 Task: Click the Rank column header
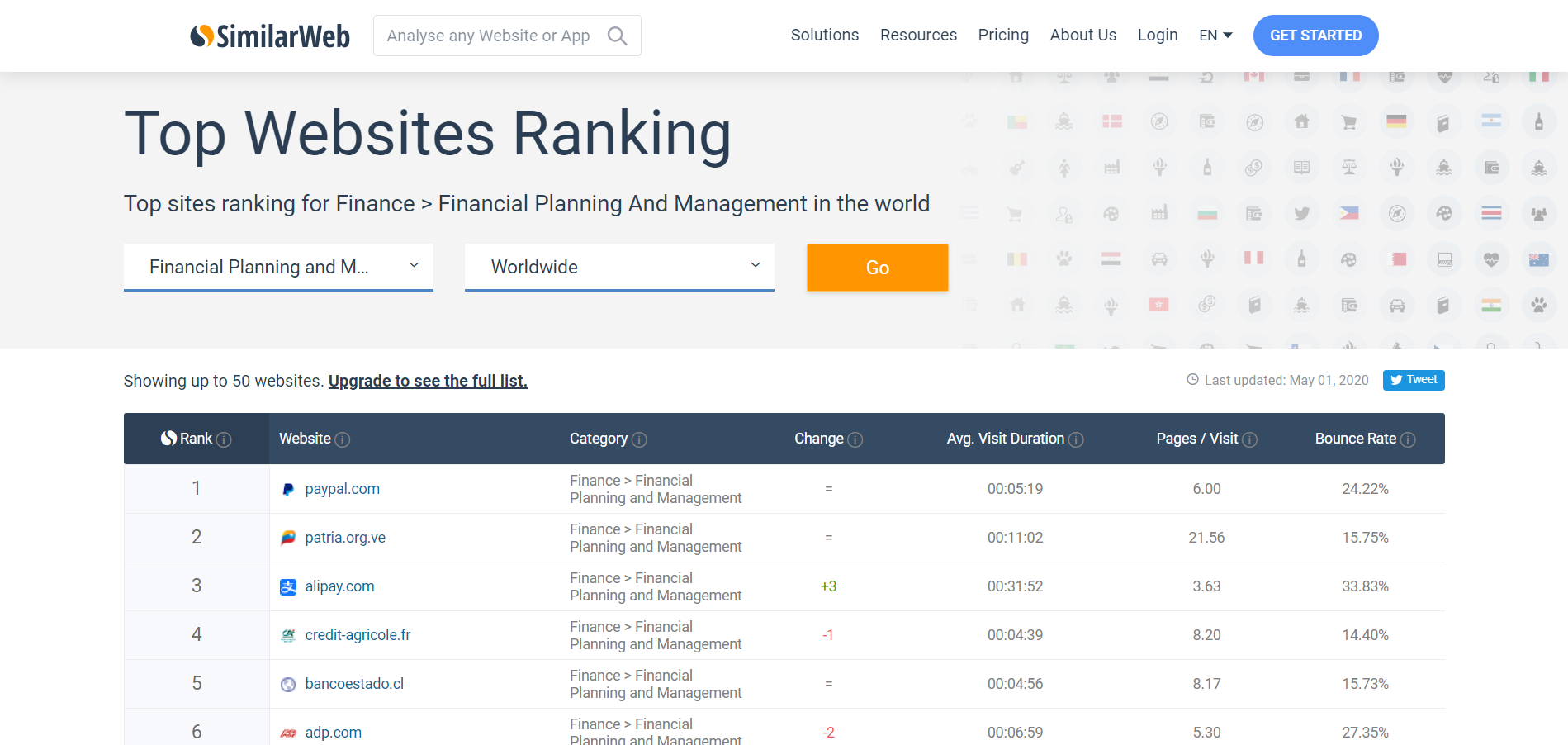tap(196, 439)
